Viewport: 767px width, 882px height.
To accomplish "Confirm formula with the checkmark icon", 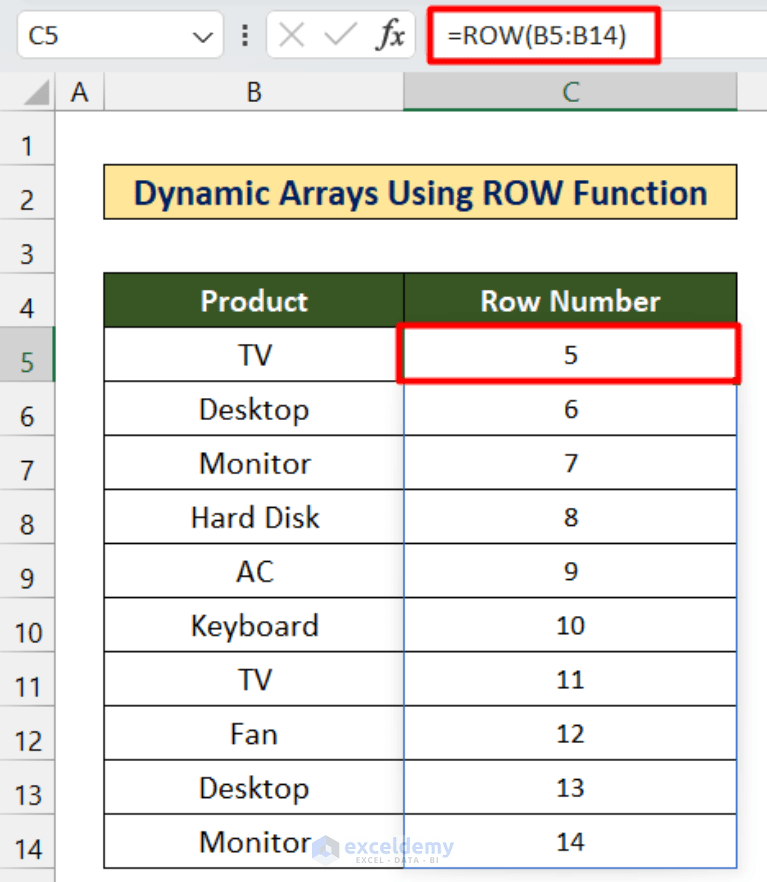I will click(x=340, y=35).
